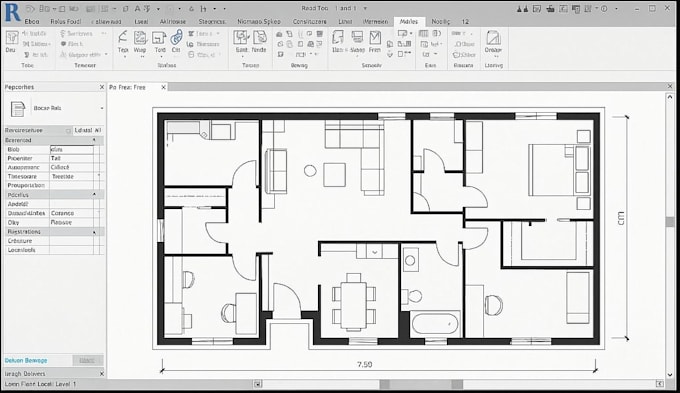Click the help circle icon in the title bar
Screen dimensions: 680x393
coord(604,8)
